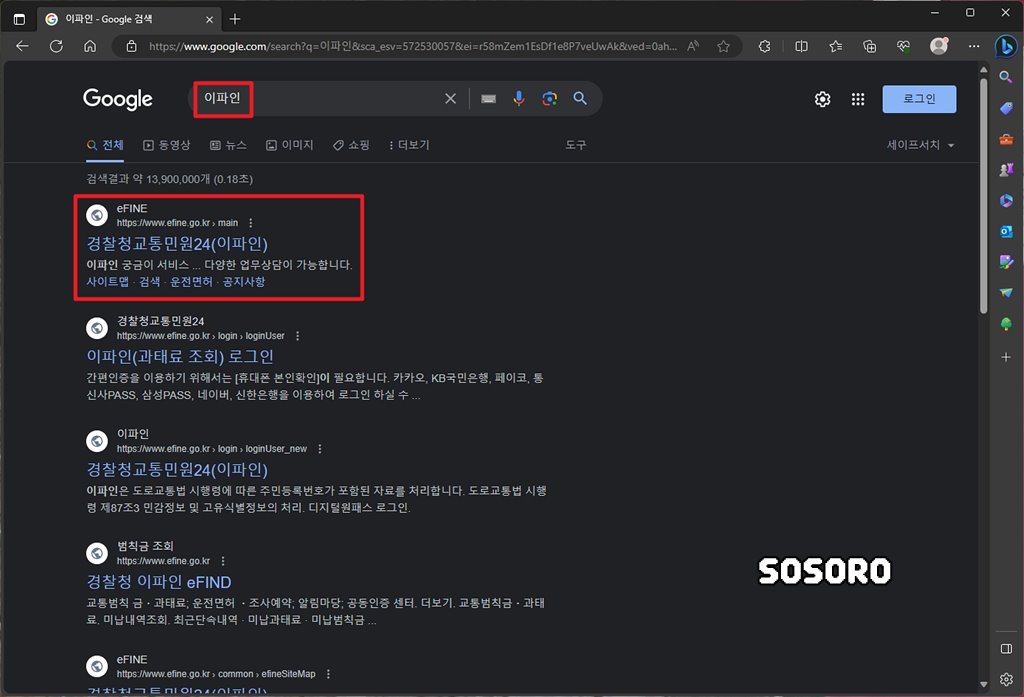Open 이파인(과태료 조회) 로그인 result
The width and height of the screenshot is (1024, 697).
click(x=180, y=357)
